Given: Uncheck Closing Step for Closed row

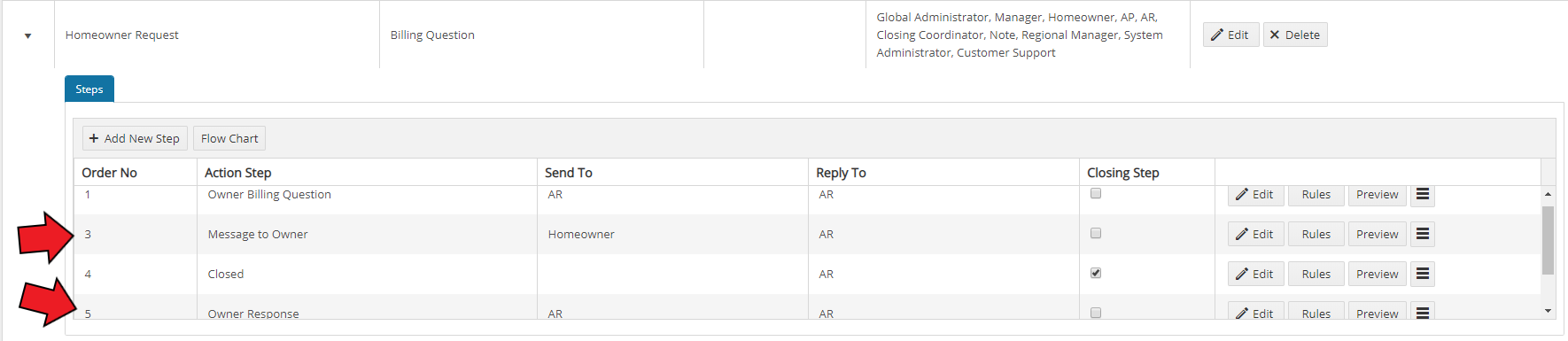Looking at the screenshot, I should [x=1096, y=273].
